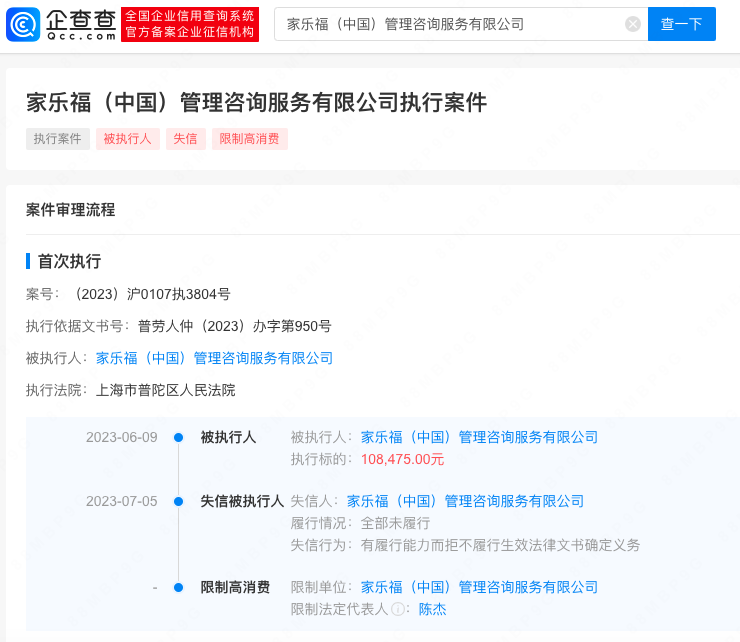Select the 执行案件 tag

[58, 139]
